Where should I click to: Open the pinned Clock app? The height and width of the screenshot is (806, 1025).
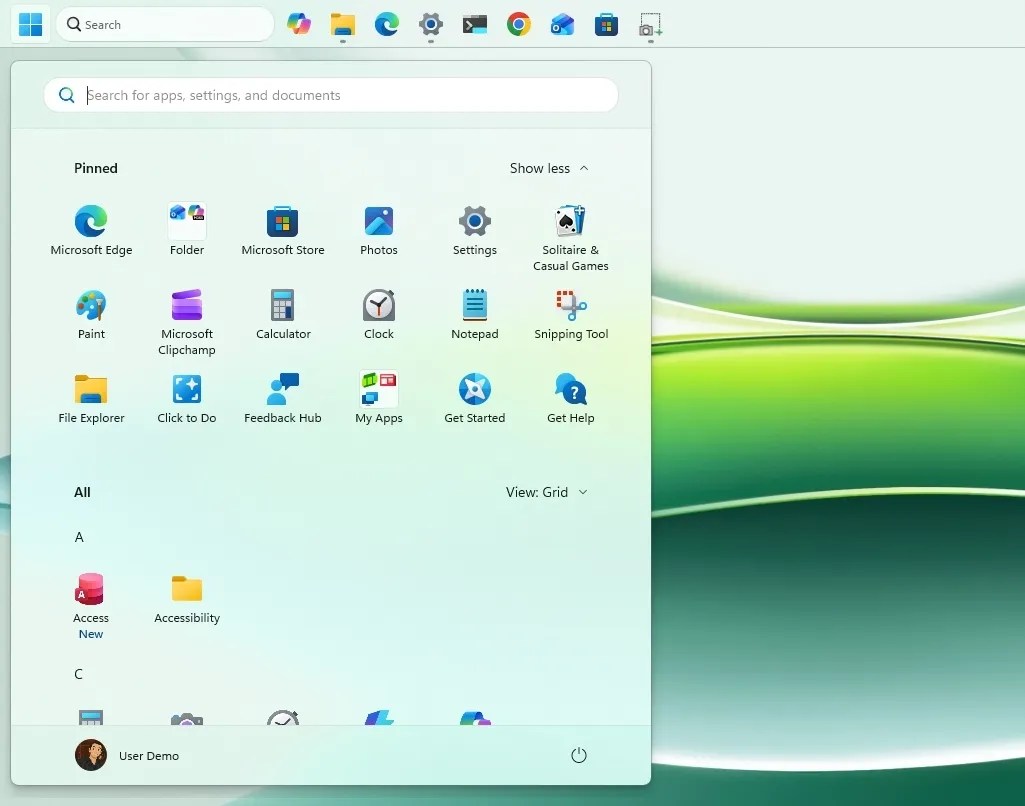pos(378,314)
